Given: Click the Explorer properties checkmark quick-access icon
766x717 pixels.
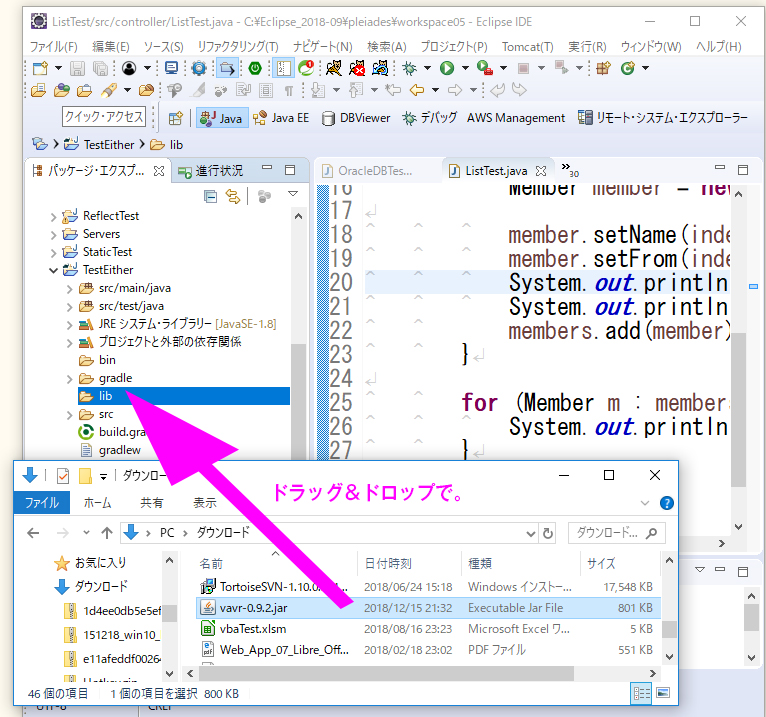Looking at the screenshot, I should tap(63, 475).
